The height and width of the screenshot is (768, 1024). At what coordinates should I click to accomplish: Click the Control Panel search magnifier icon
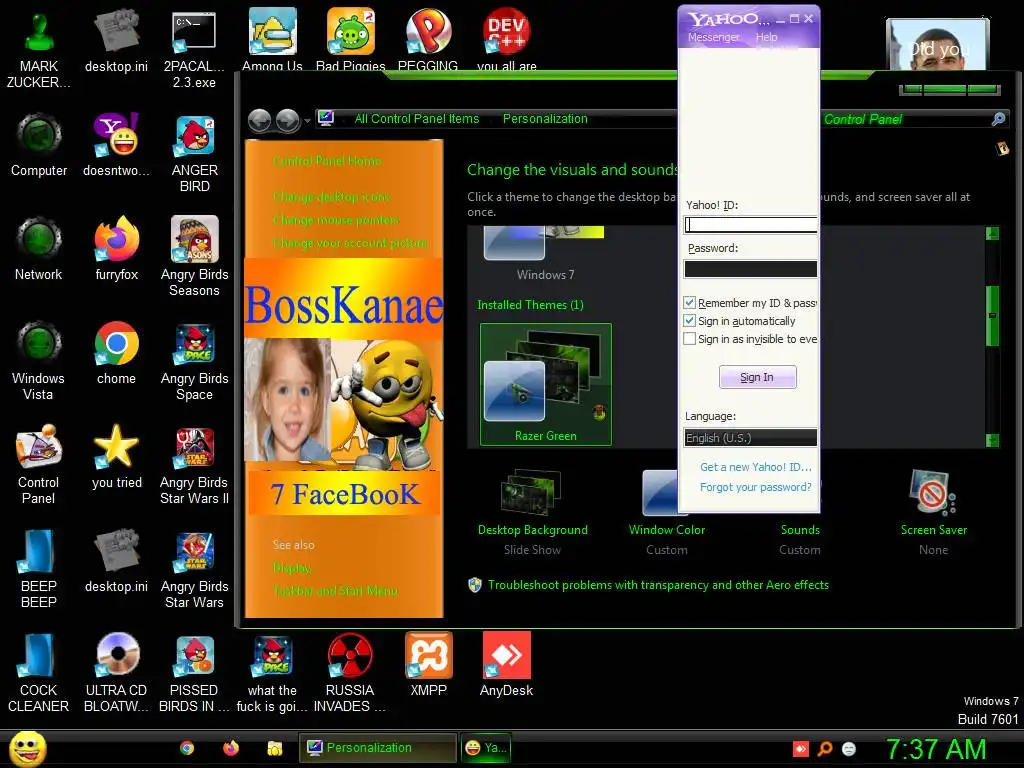pos(998,119)
